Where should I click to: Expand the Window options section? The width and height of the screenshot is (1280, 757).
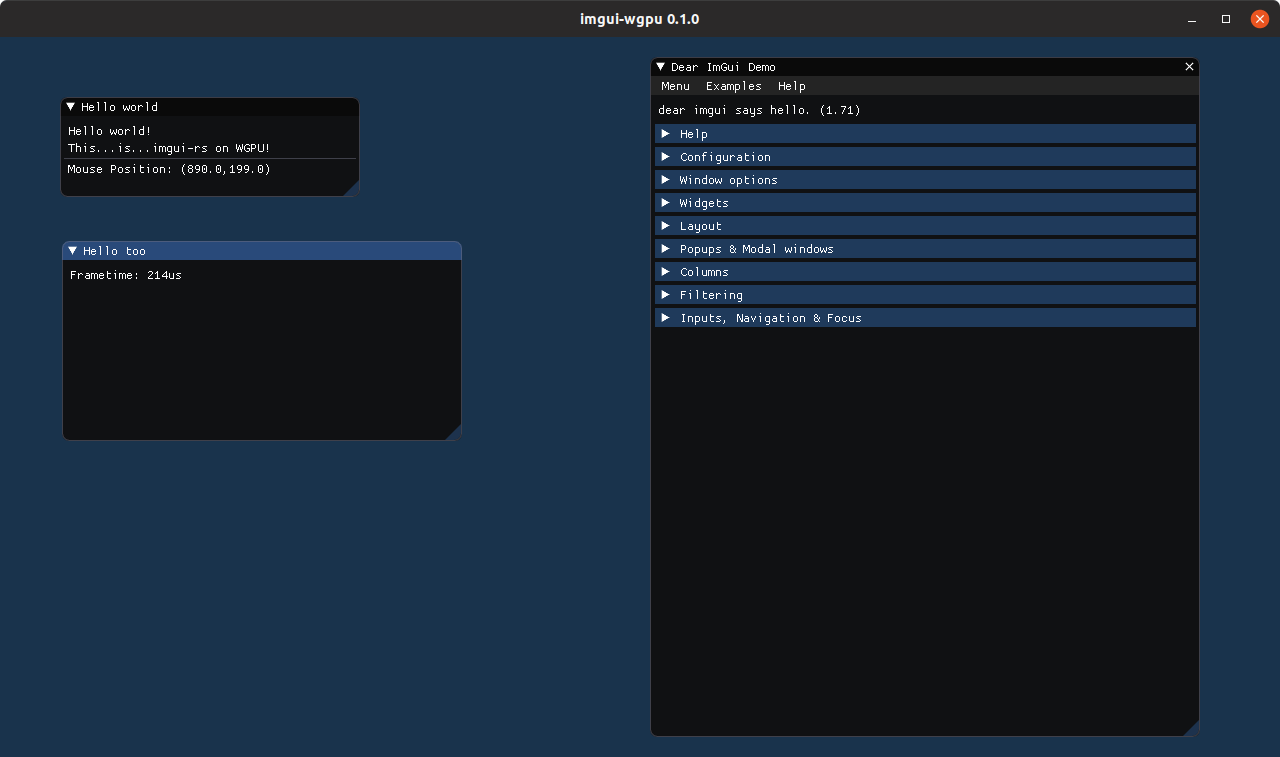coord(925,180)
